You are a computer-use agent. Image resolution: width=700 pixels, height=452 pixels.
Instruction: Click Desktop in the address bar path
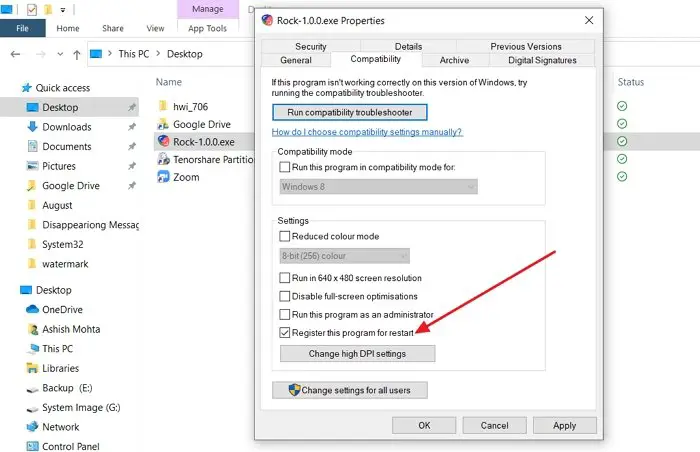pos(184,54)
